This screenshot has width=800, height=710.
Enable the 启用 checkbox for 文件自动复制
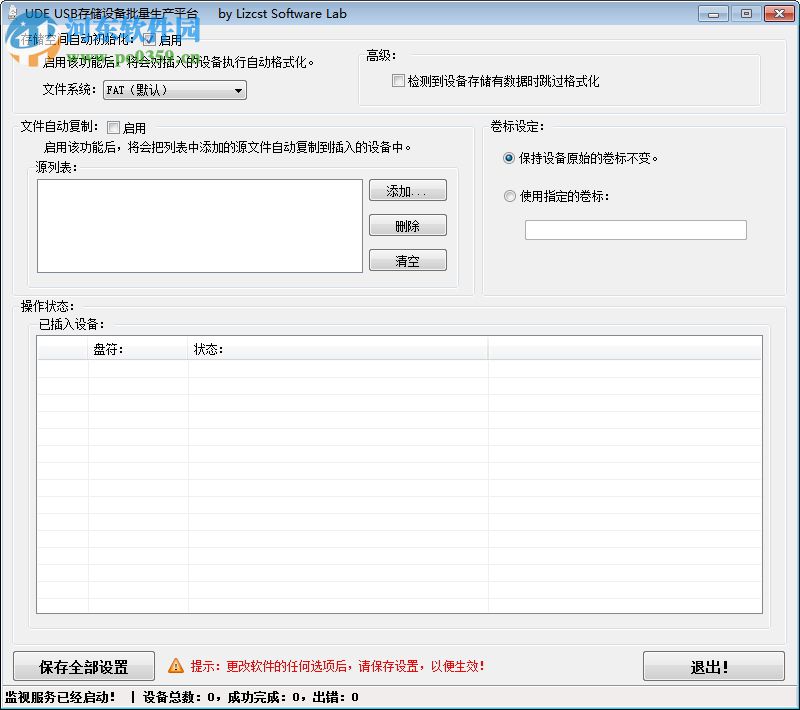coord(113,127)
